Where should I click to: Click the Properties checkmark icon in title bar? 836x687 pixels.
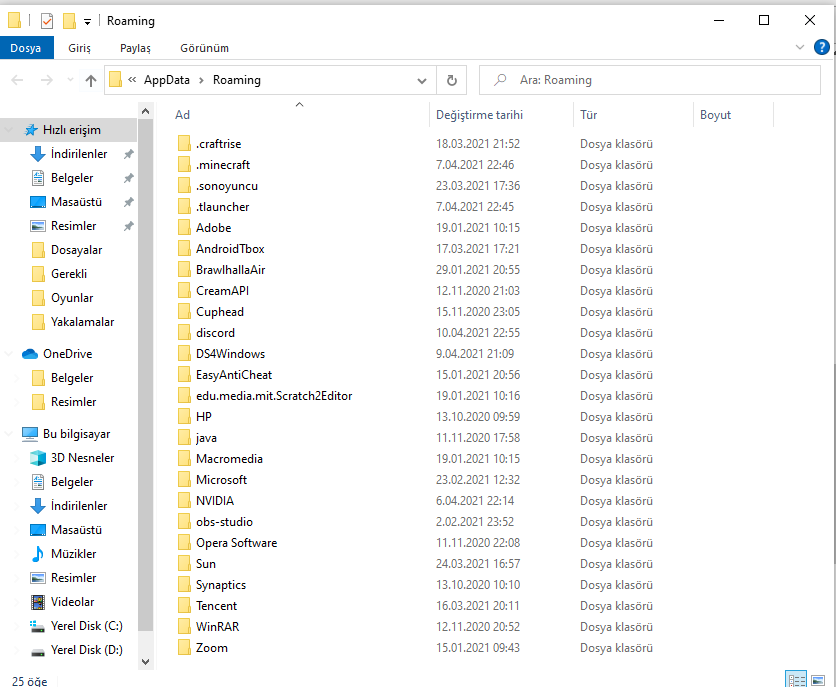[x=47, y=21]
